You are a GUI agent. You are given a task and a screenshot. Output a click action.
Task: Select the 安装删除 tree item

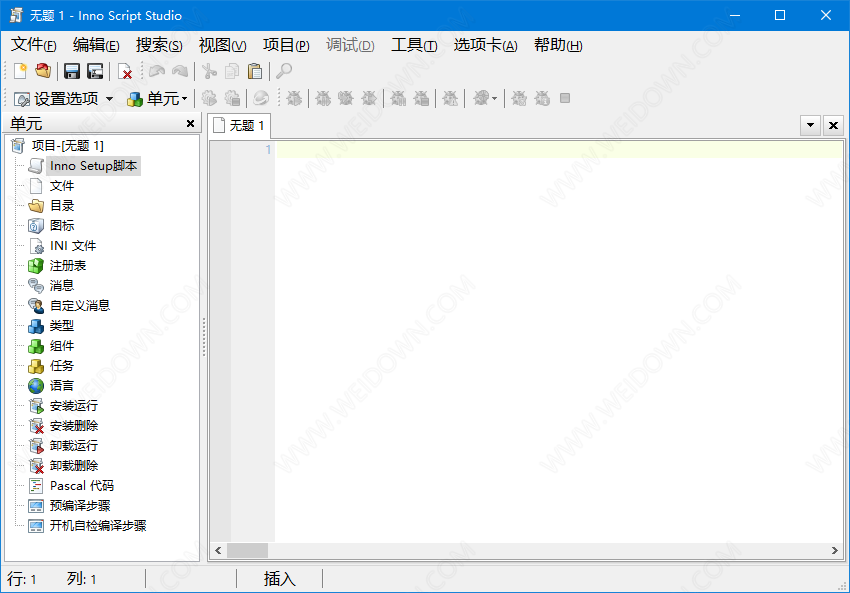coord(74,426)
